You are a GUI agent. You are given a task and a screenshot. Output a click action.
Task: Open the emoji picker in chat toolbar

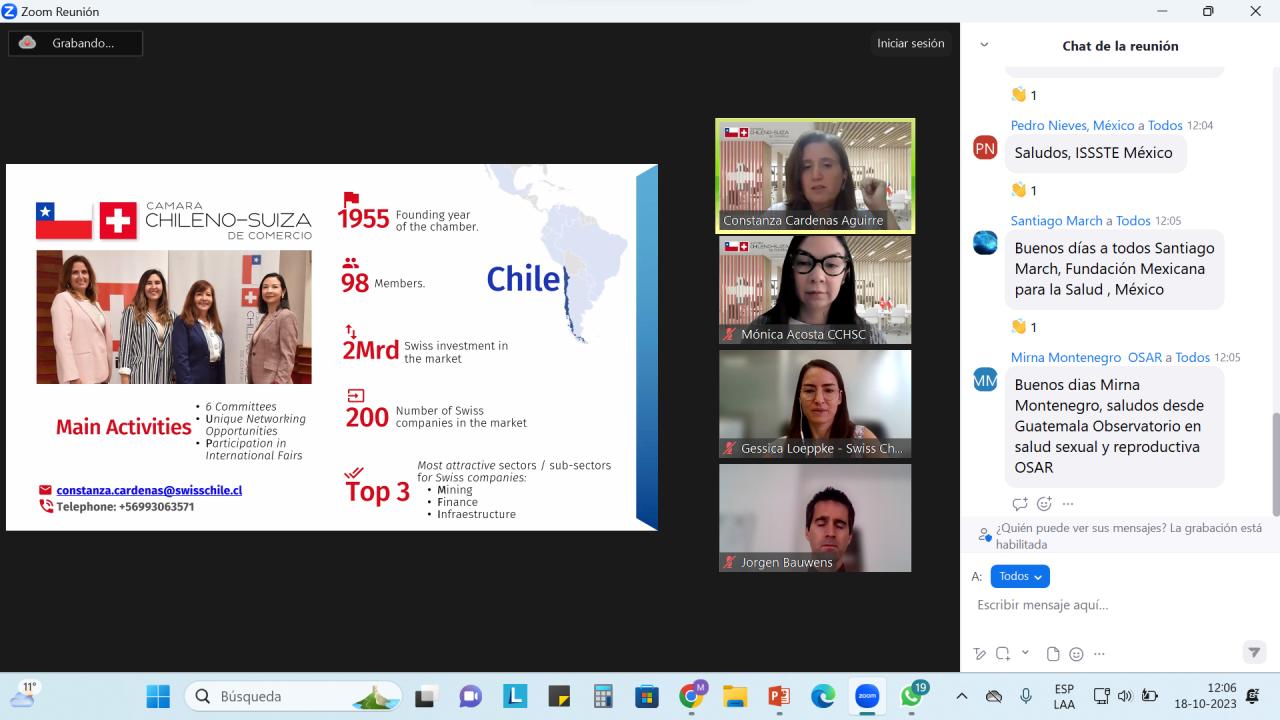point(1076,654)
